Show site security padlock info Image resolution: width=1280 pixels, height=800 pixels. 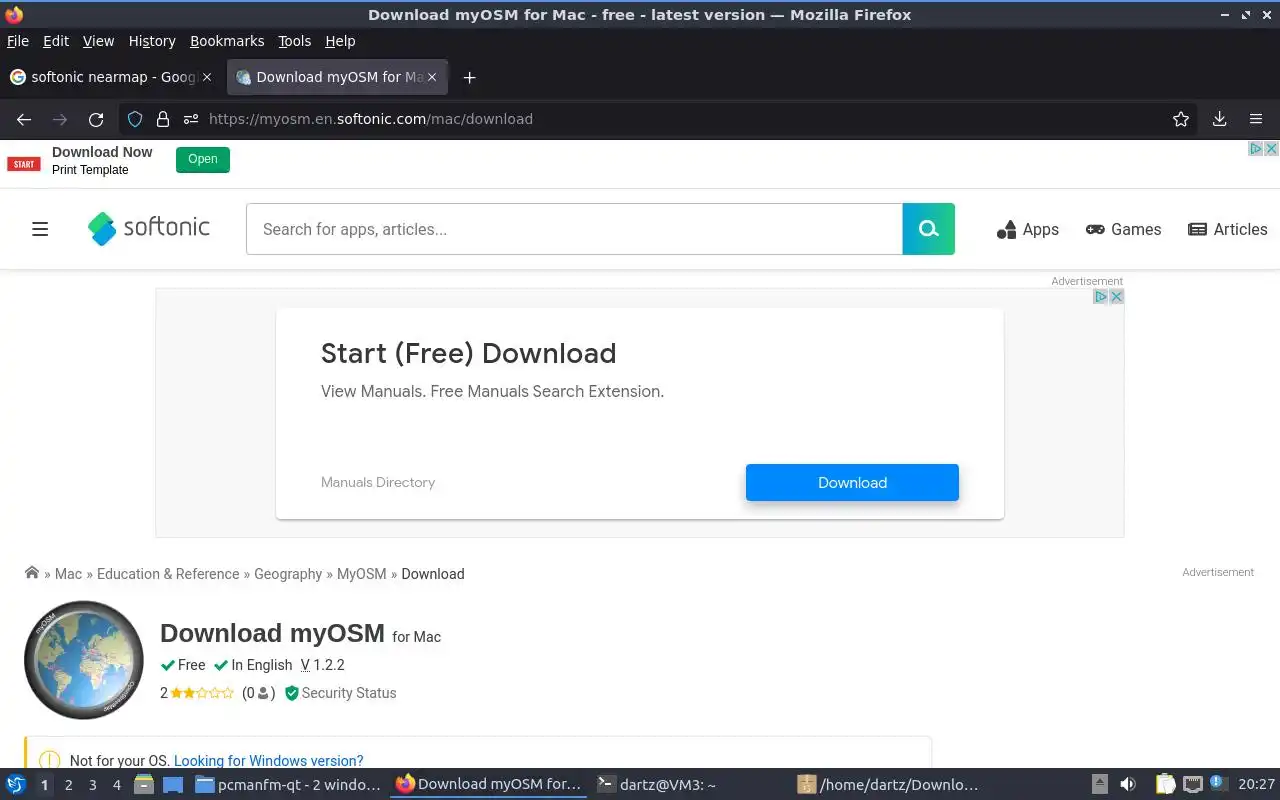163,119
